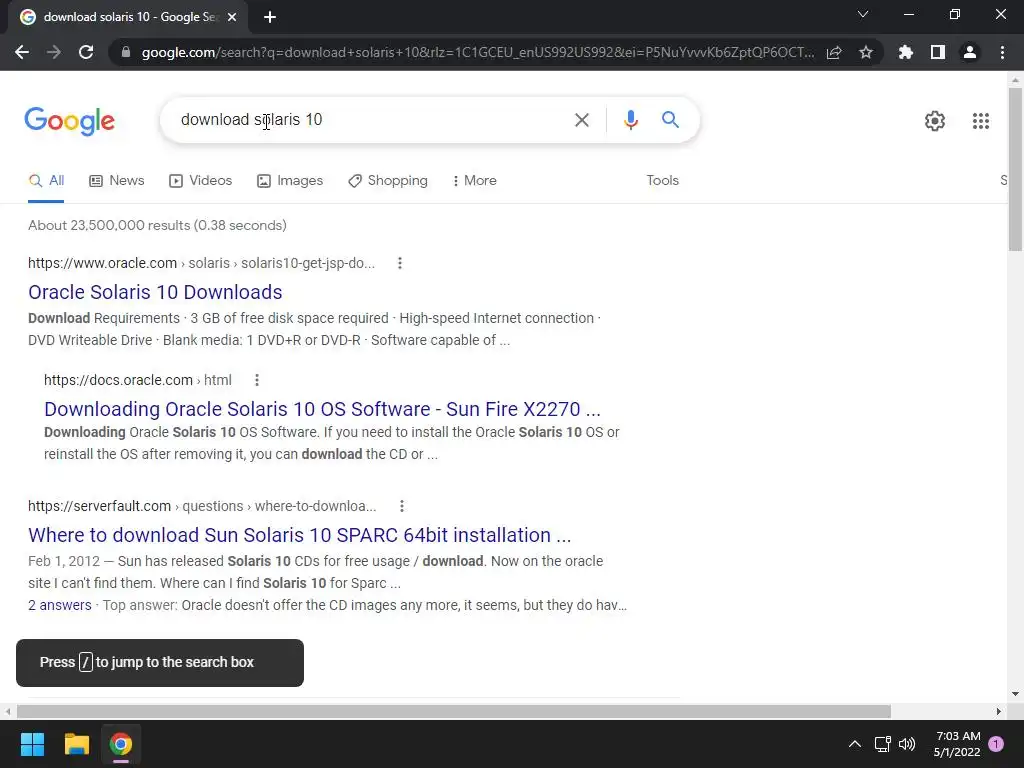The width and height of the screenshot is (1024, 768).
Task: Open volume control tray icon
Action: pos(907,744)
